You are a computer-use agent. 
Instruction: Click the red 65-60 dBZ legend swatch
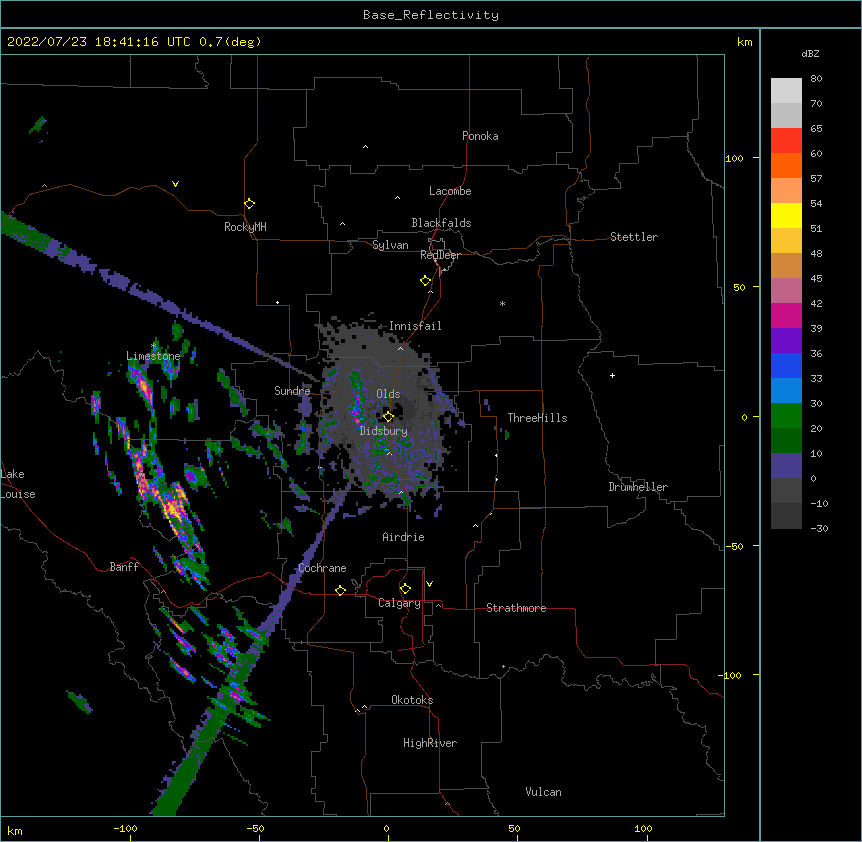[x=786, y=140]
